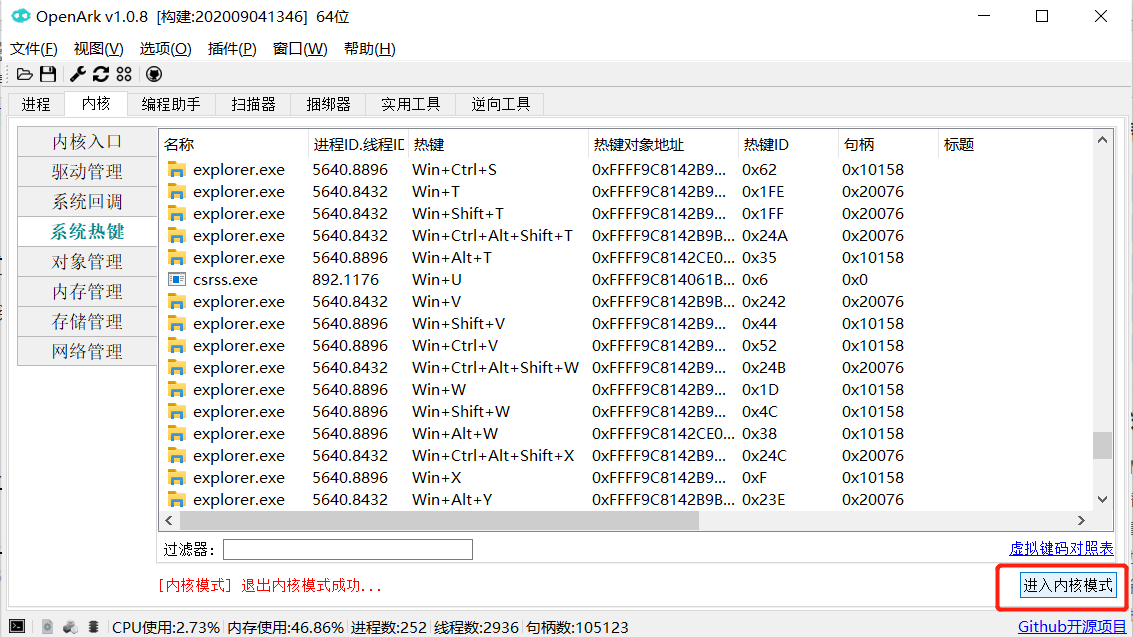Open the console icon in status bar

(17, 626)
